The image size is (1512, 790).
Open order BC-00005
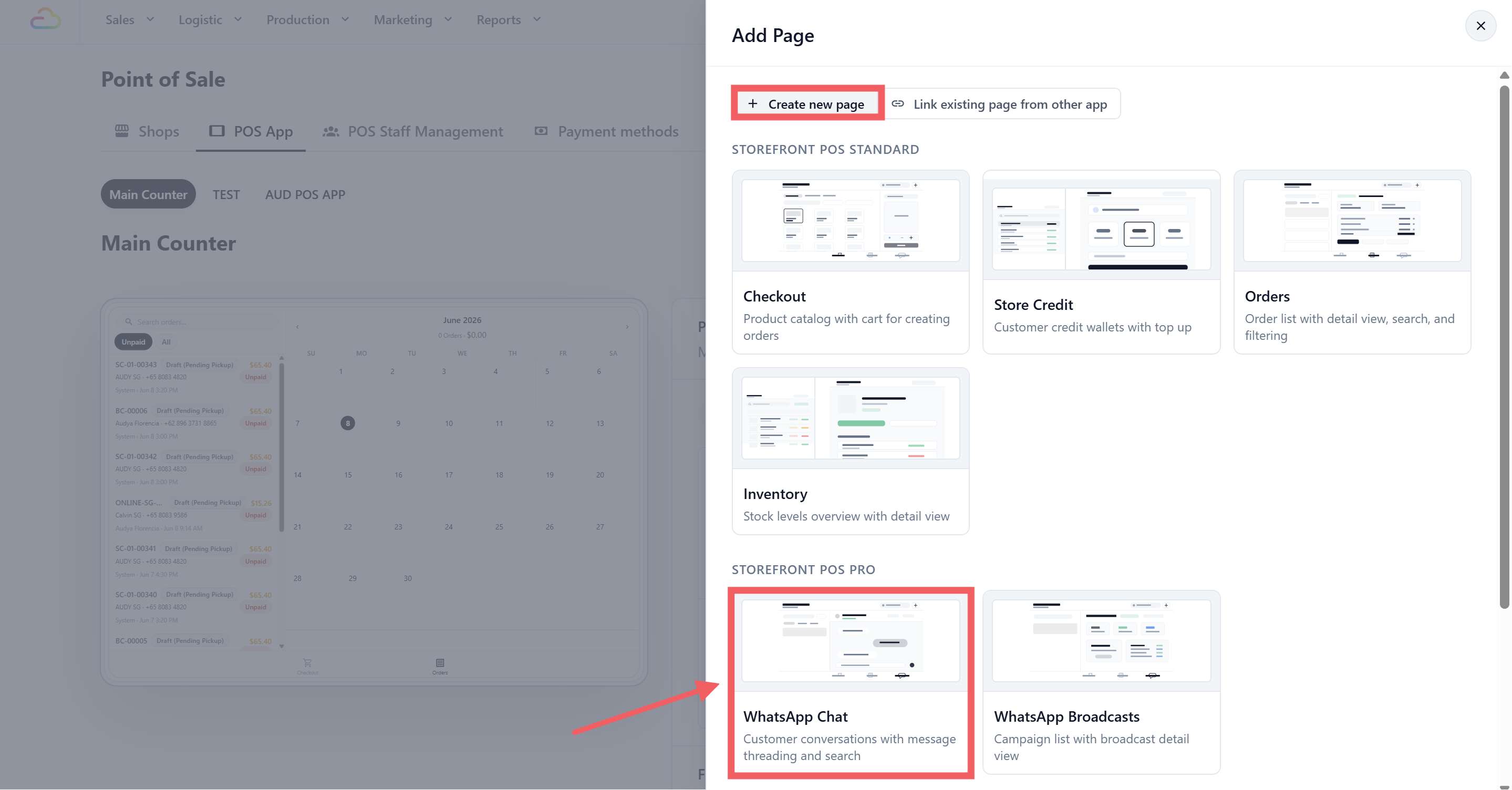194,641
